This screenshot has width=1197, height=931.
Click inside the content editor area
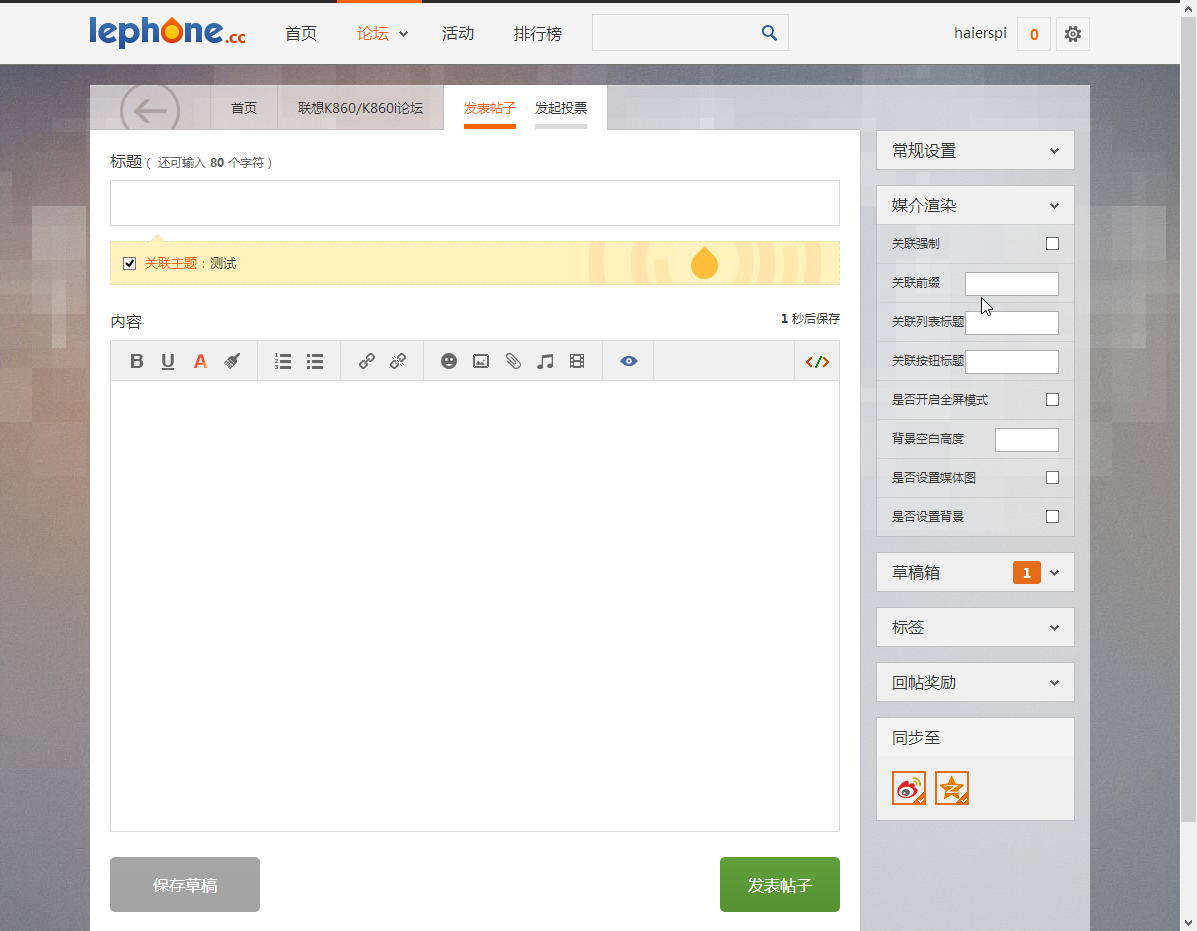coord(475,606)
